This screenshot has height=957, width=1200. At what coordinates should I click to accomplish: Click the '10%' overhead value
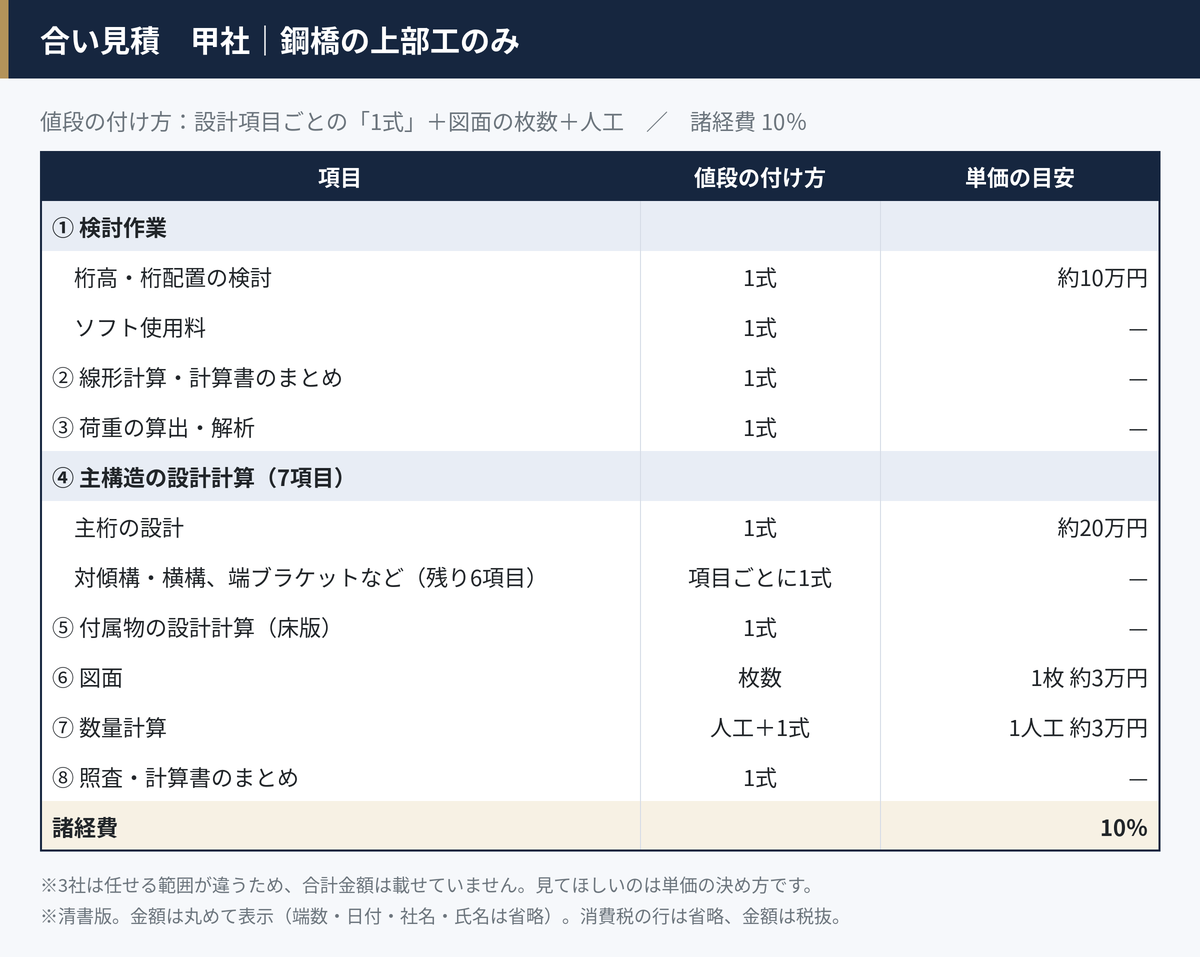(x=1123, y=828)
